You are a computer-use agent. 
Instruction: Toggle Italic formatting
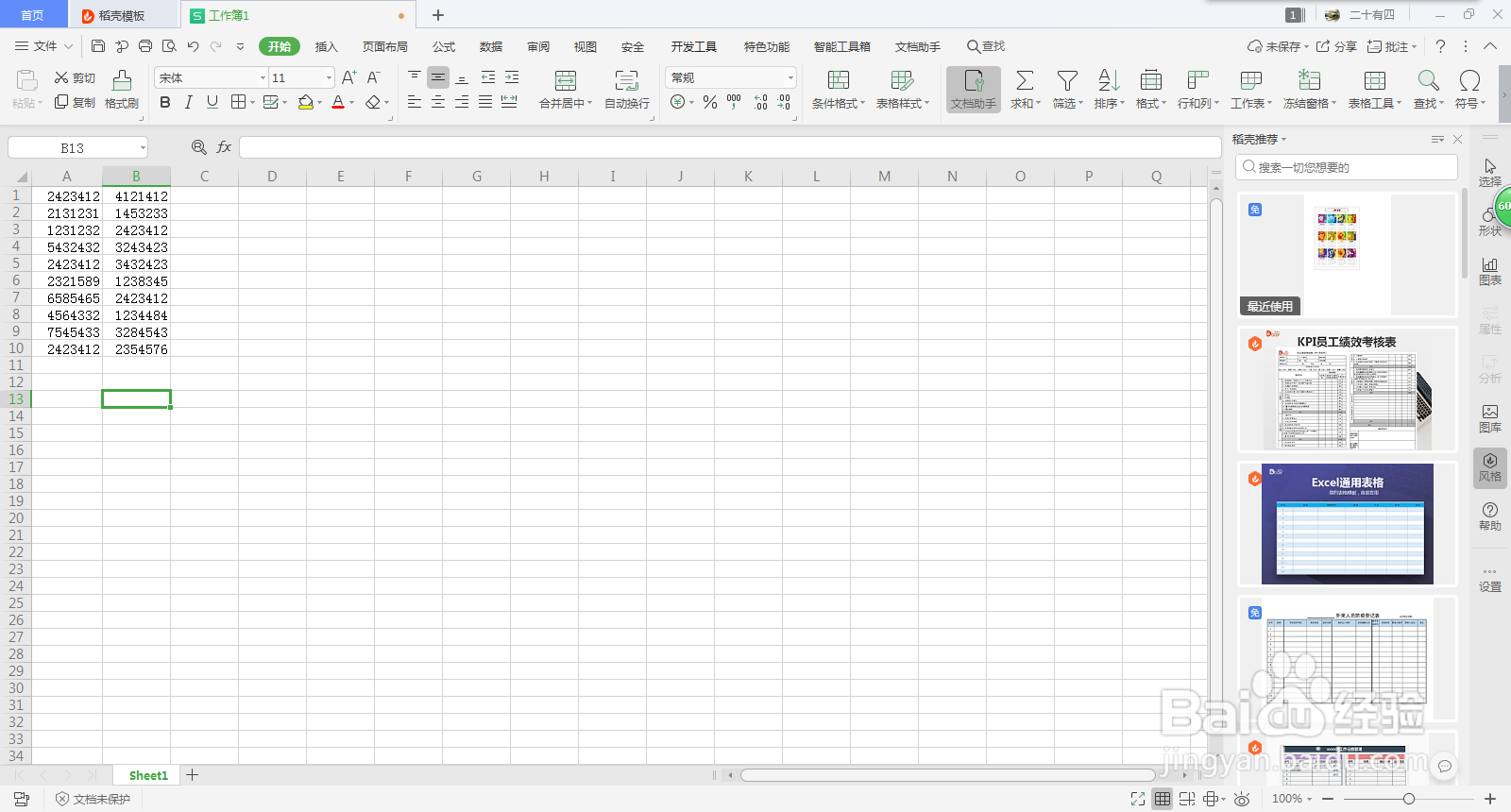click(189, 102)
